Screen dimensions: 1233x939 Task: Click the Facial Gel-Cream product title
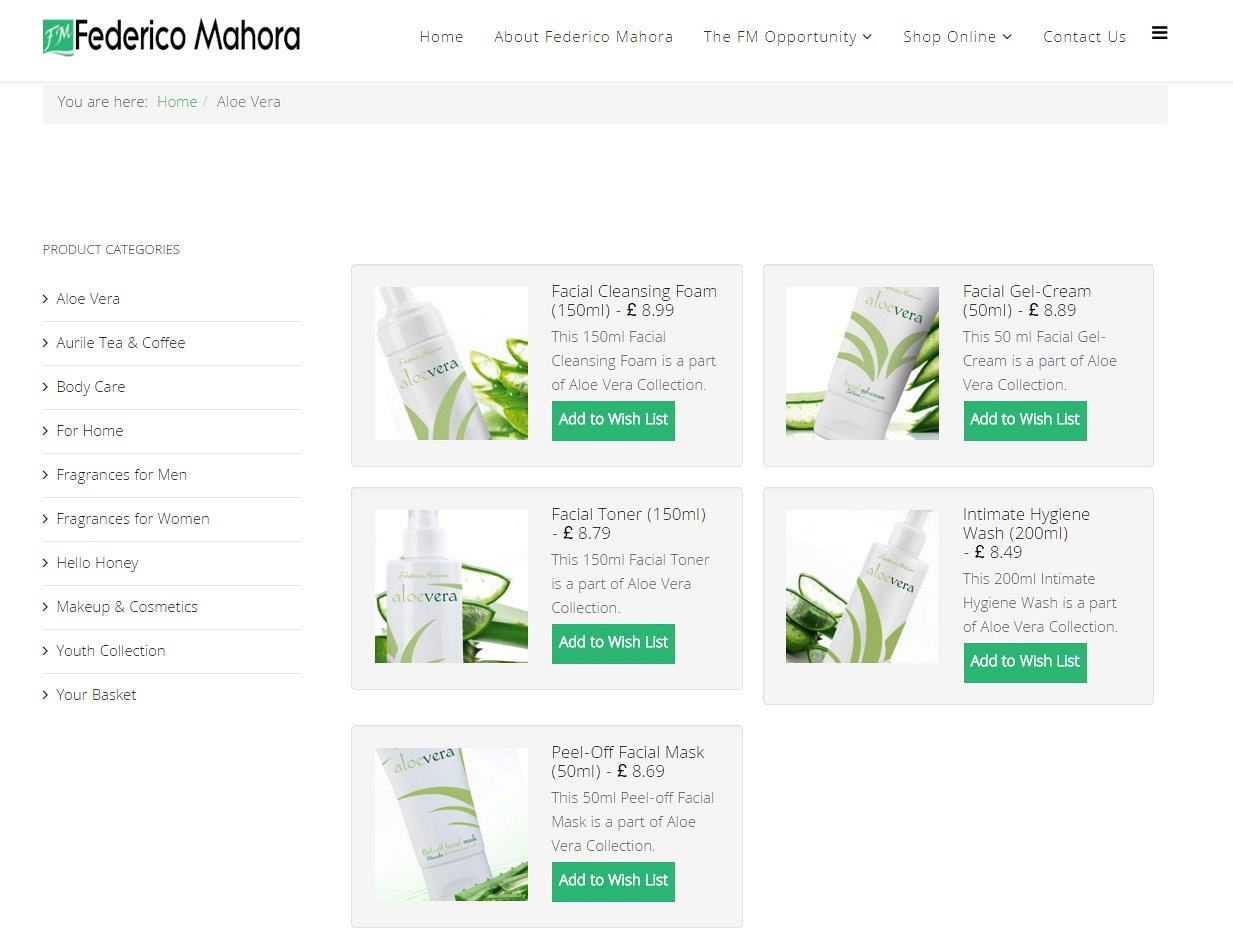click(1026, 292)
